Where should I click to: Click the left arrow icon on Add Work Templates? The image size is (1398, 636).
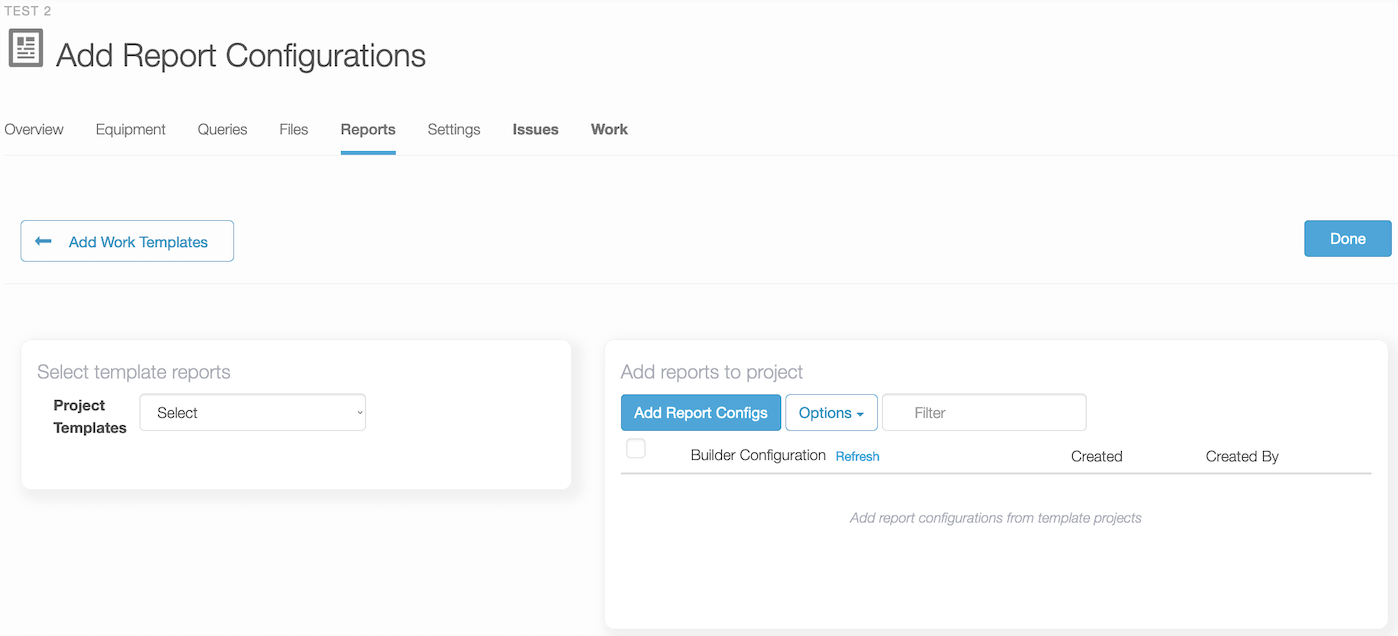[x=42, y=241]
